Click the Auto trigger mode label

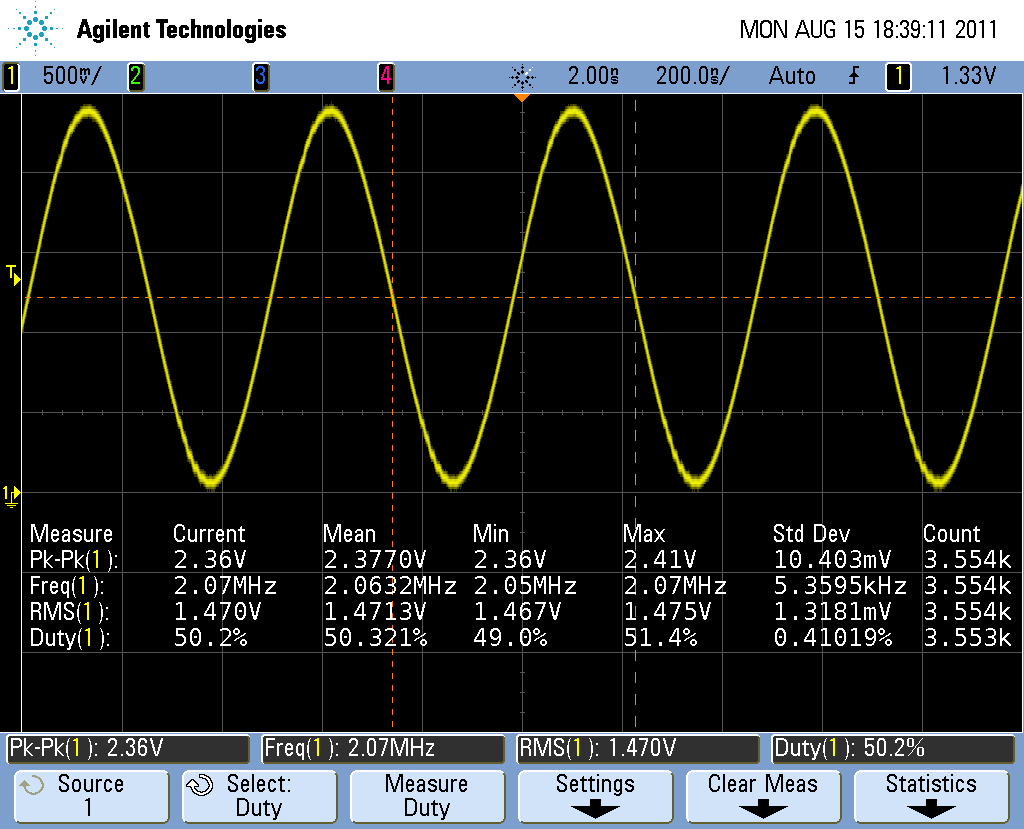(x=792, y=76)
